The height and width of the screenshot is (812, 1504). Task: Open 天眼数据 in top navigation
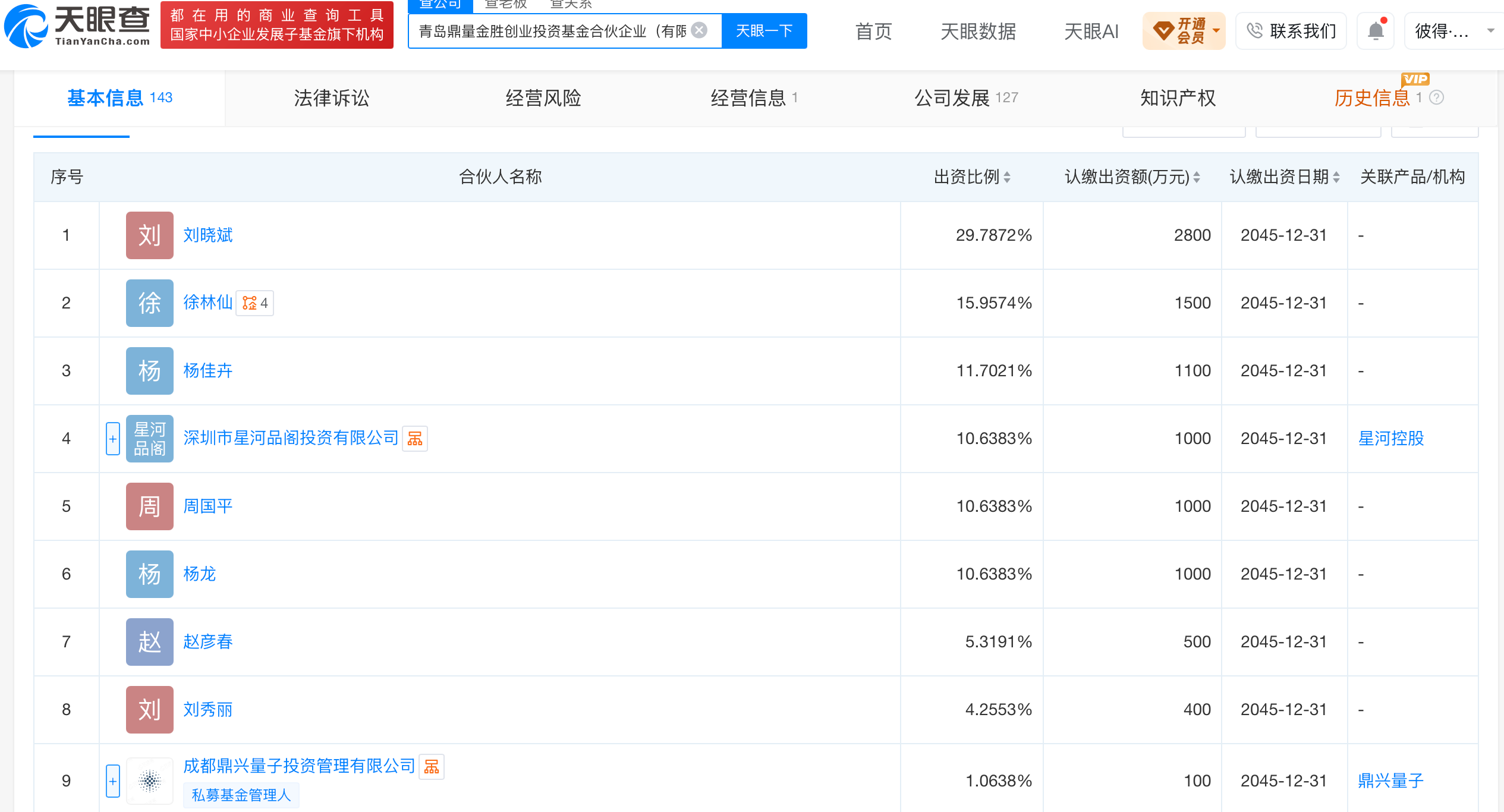tap(978, 31)
